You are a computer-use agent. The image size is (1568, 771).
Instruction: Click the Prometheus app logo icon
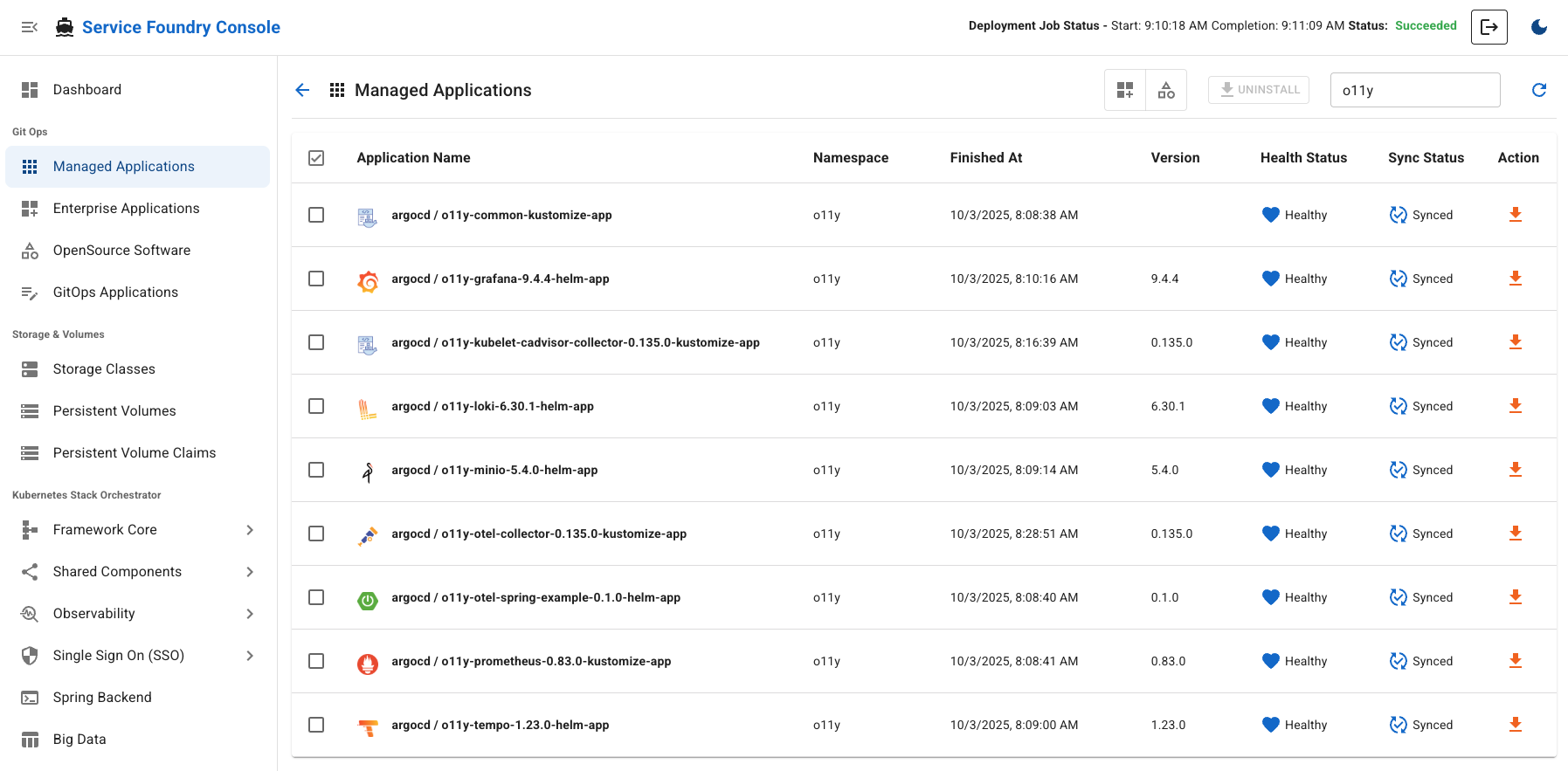point(368,664)
